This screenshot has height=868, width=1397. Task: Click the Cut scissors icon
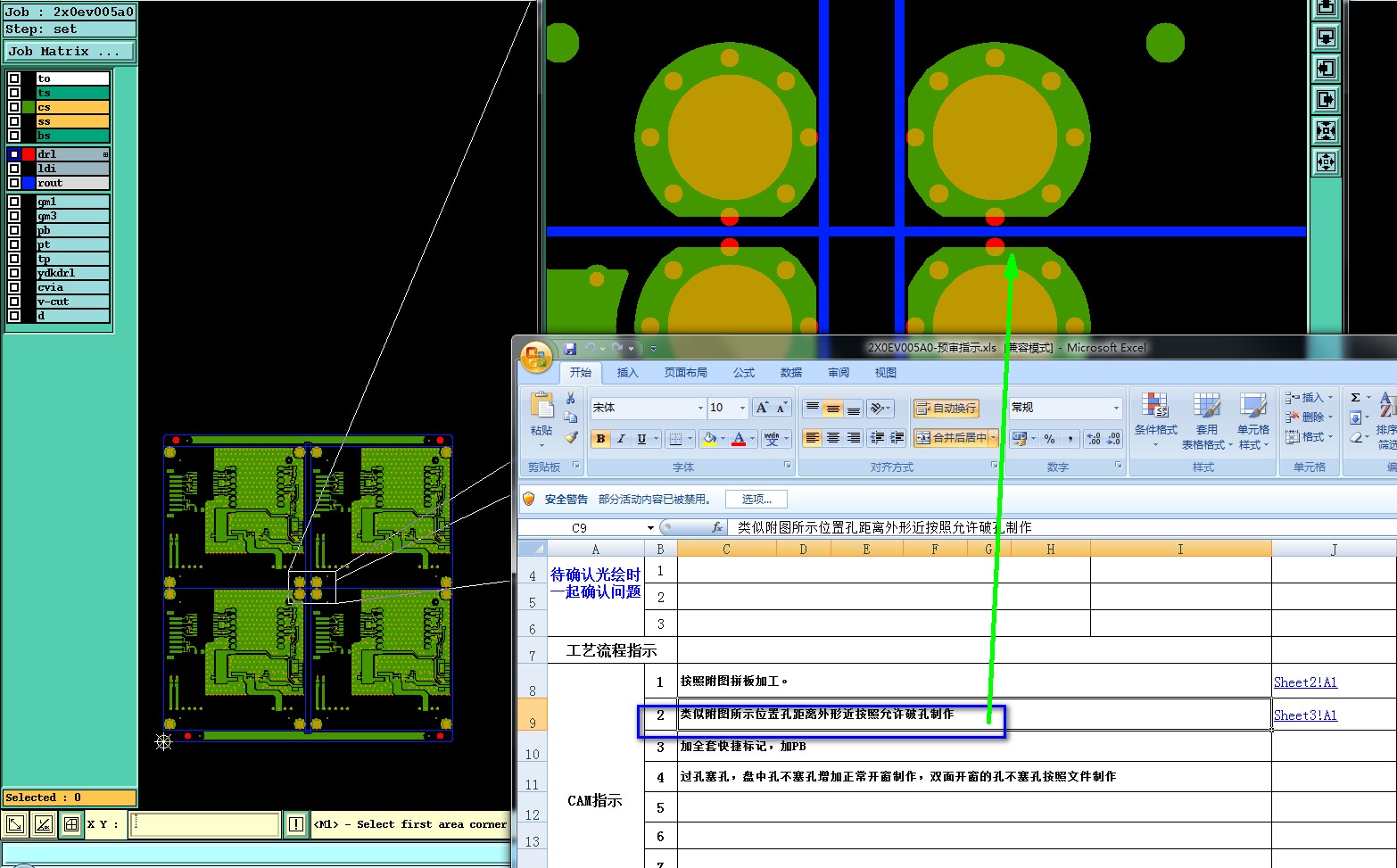571,398
